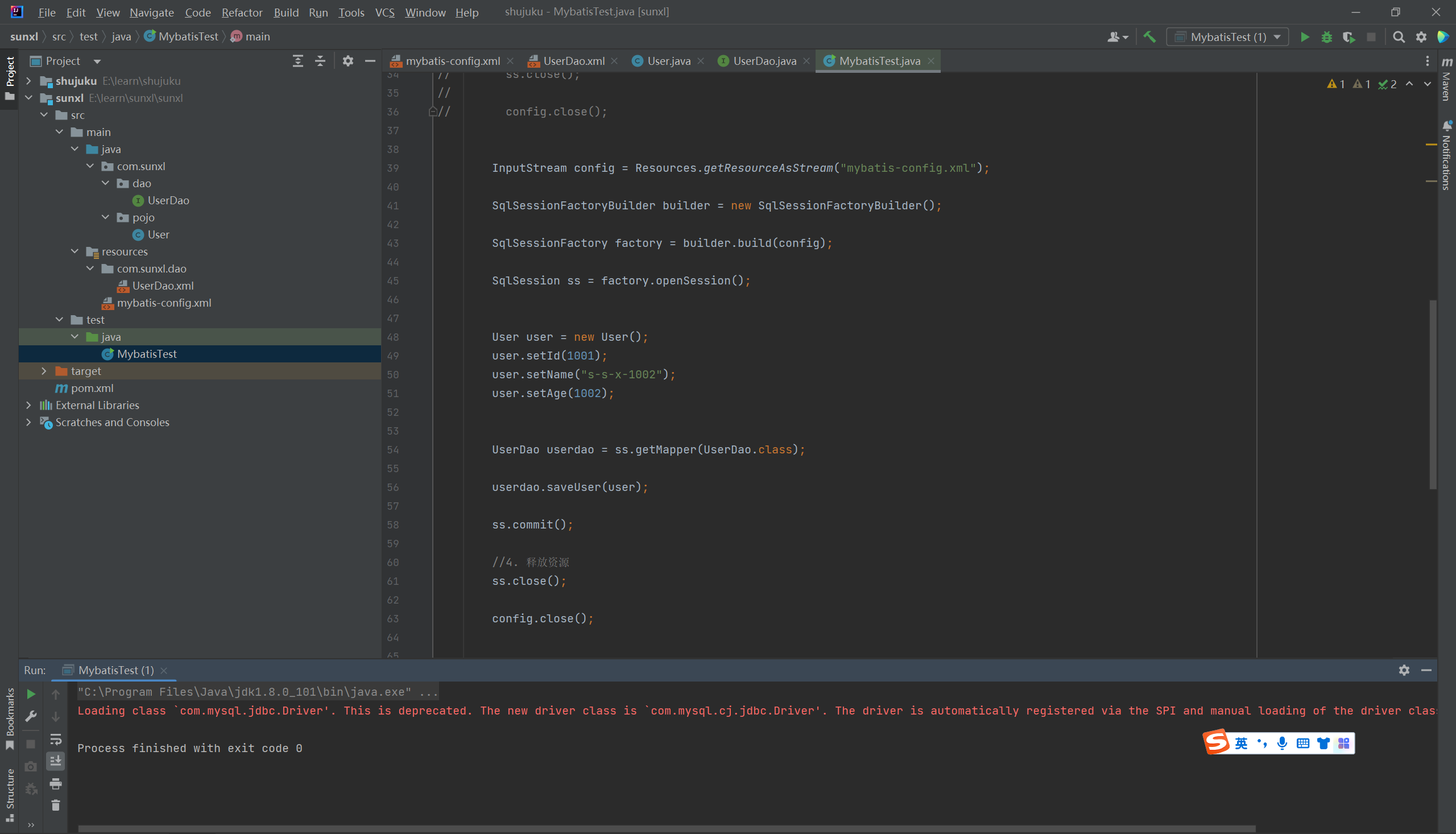Open the Maven side panel

(x=1446, y=80)
